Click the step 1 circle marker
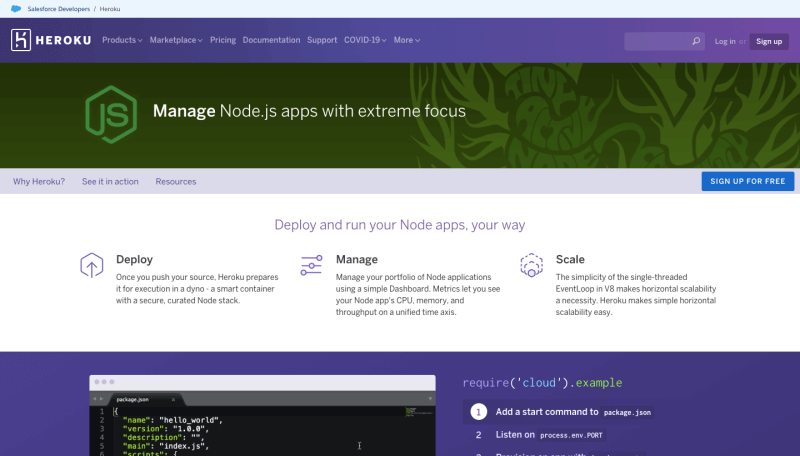Image resolution: width=800 pixels, height=456 pixels. 479,412
